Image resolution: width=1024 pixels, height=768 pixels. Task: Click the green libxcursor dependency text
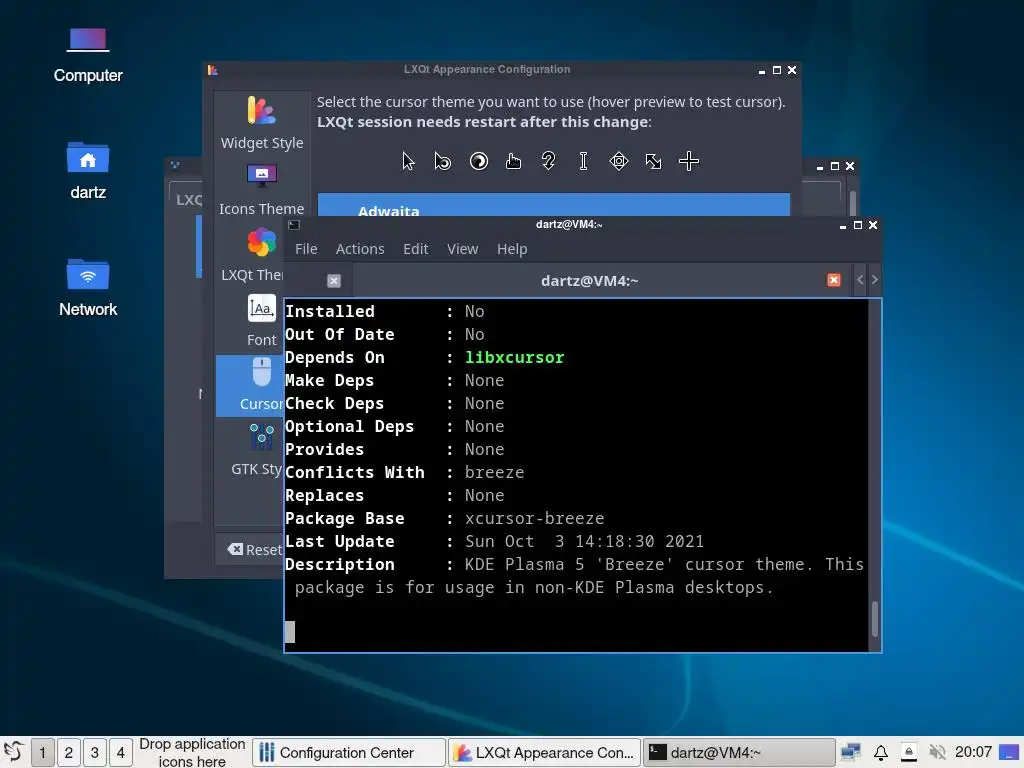coord(515,357)
